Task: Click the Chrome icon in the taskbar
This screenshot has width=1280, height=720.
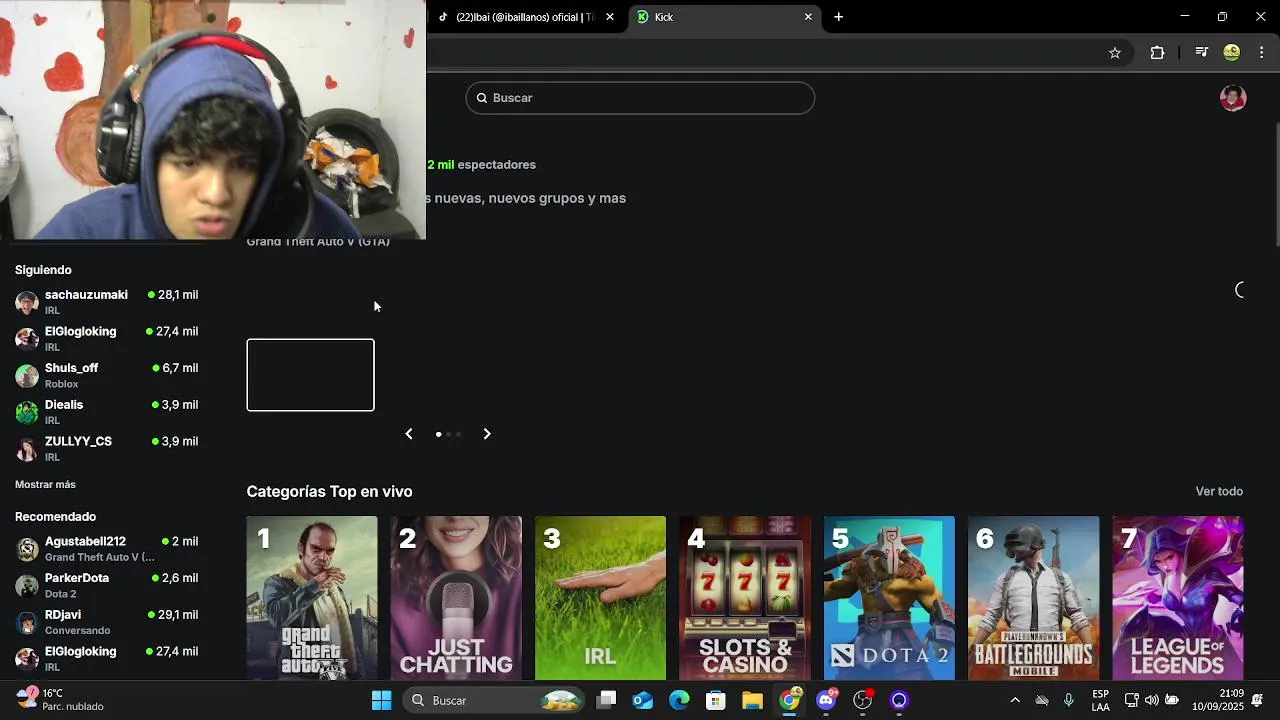Action: [x=790, y=700]
